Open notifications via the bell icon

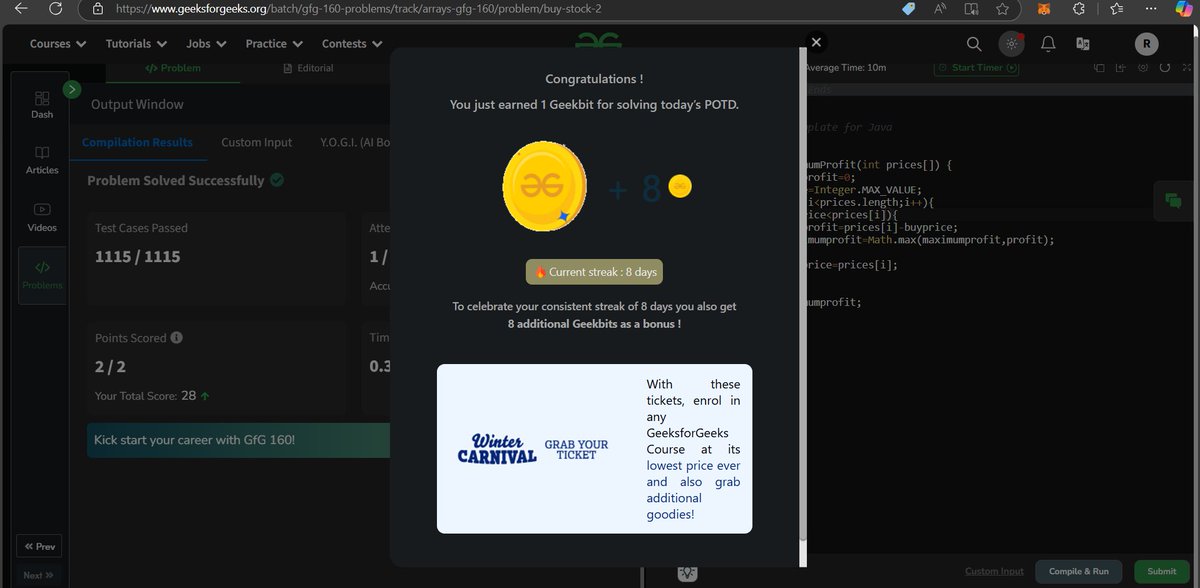coord(1047,44)
